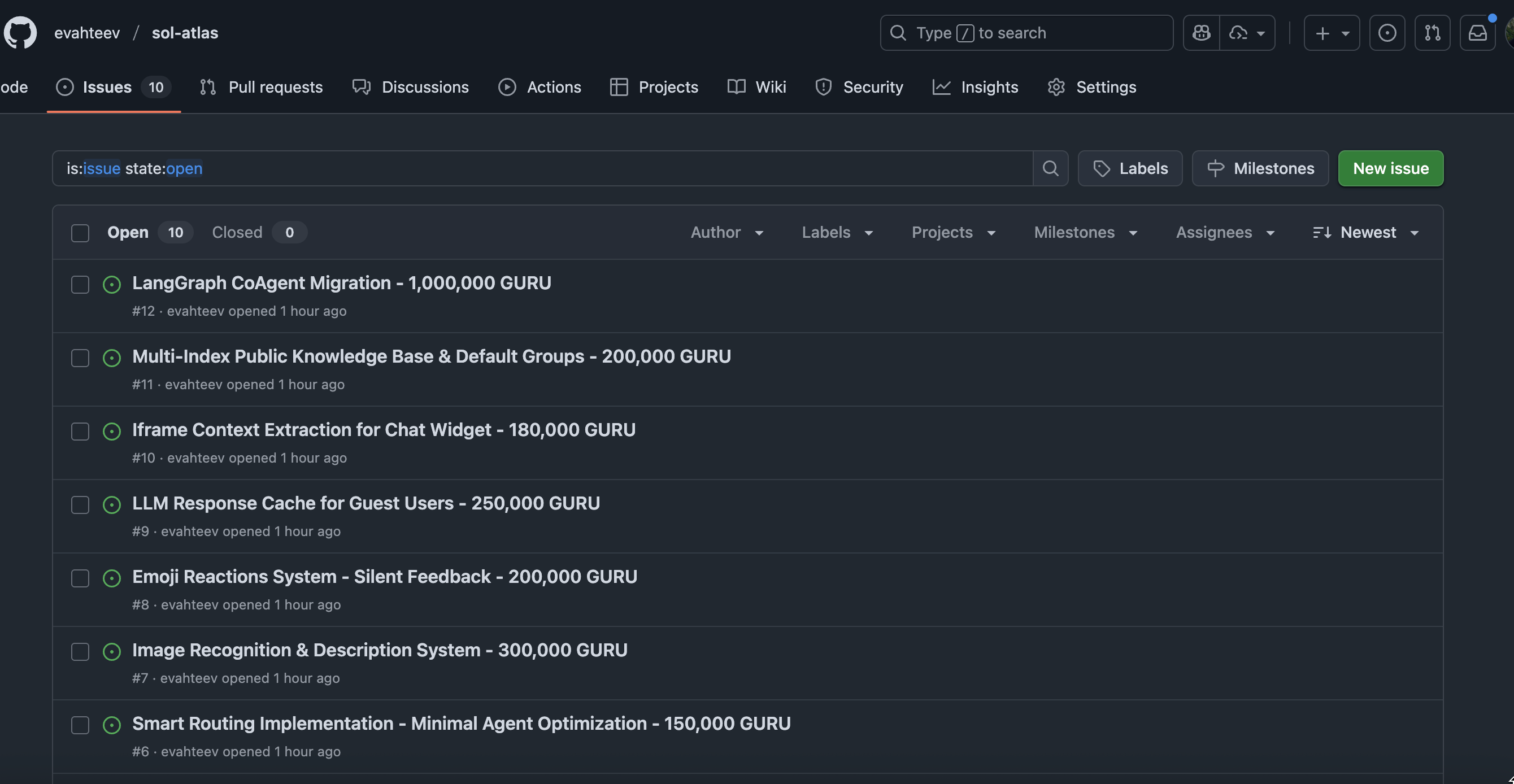Open GitHub Copilot from the header
Viewport: 1514px width, 784px height.
pyautogui.click(x=1200, y=32)
